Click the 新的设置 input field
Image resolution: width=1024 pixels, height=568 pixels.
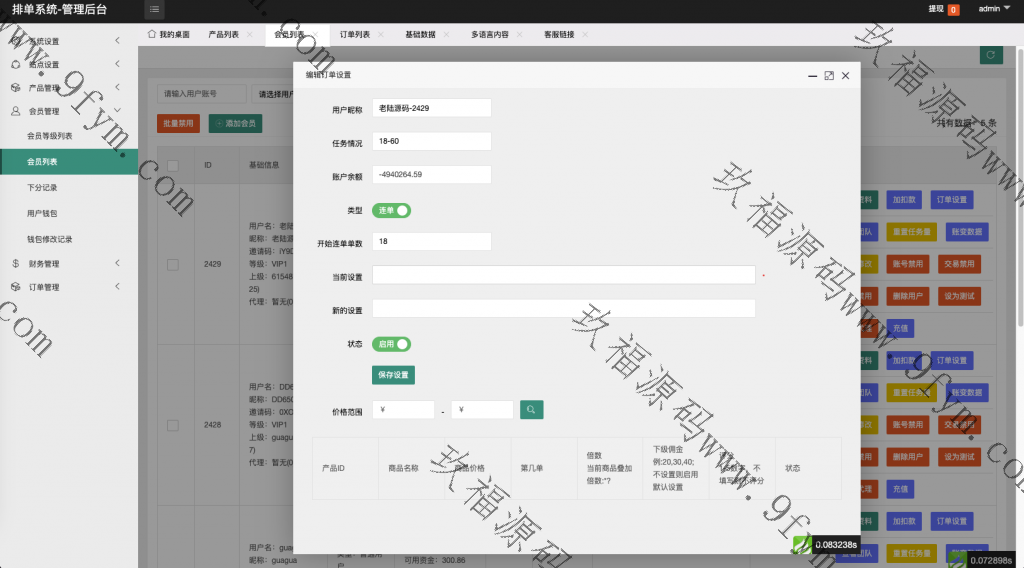click(x=563, y=308)
